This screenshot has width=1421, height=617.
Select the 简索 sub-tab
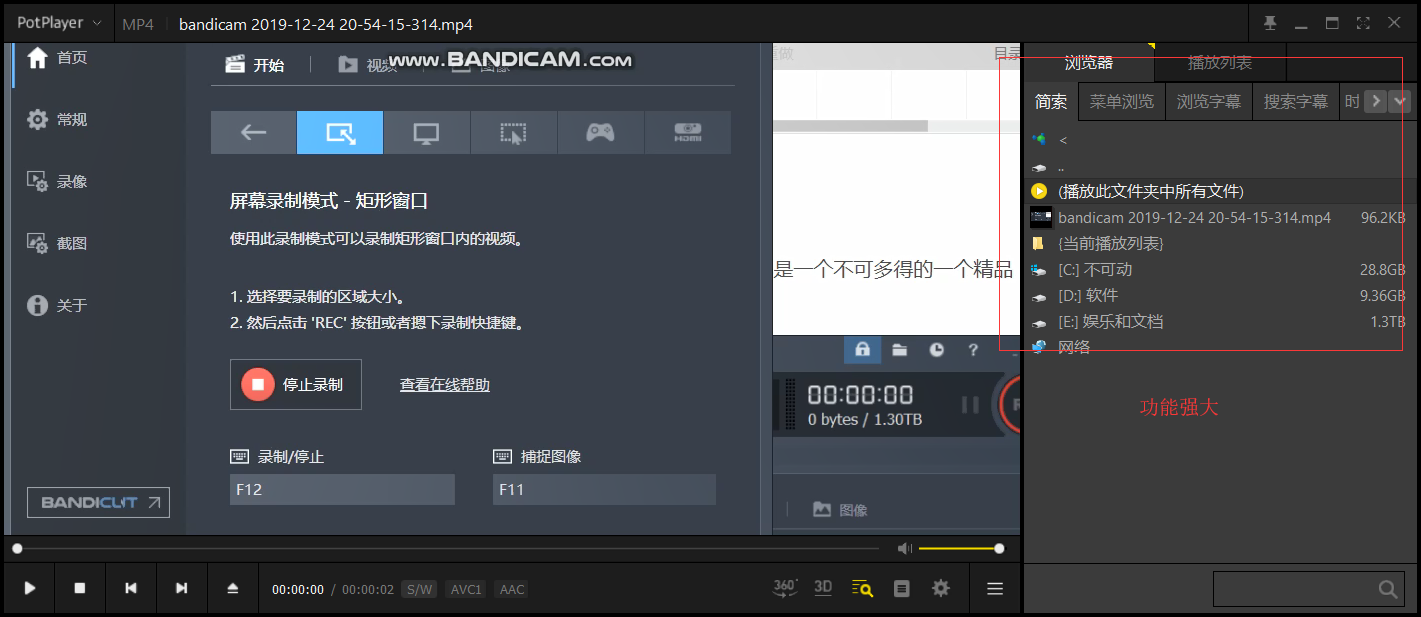point(1051,101)
